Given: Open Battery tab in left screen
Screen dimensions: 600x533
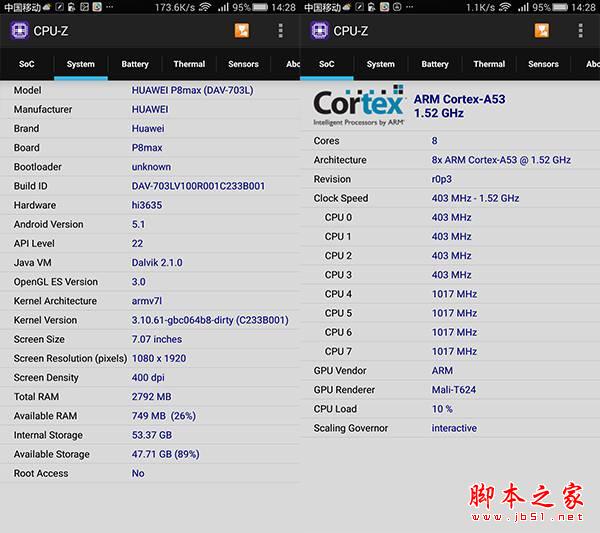Looking at the screenshot, I should coord(135,64).
